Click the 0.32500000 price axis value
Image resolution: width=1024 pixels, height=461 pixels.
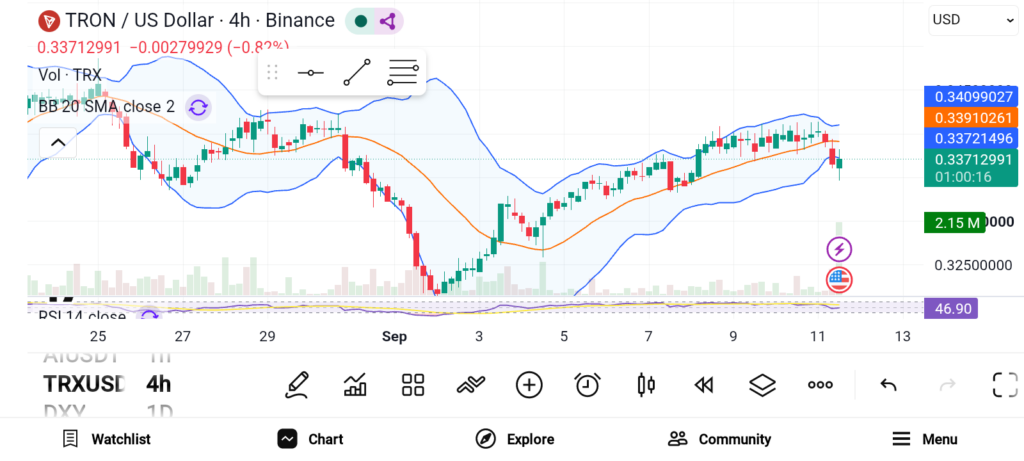(x=974, y=266)
